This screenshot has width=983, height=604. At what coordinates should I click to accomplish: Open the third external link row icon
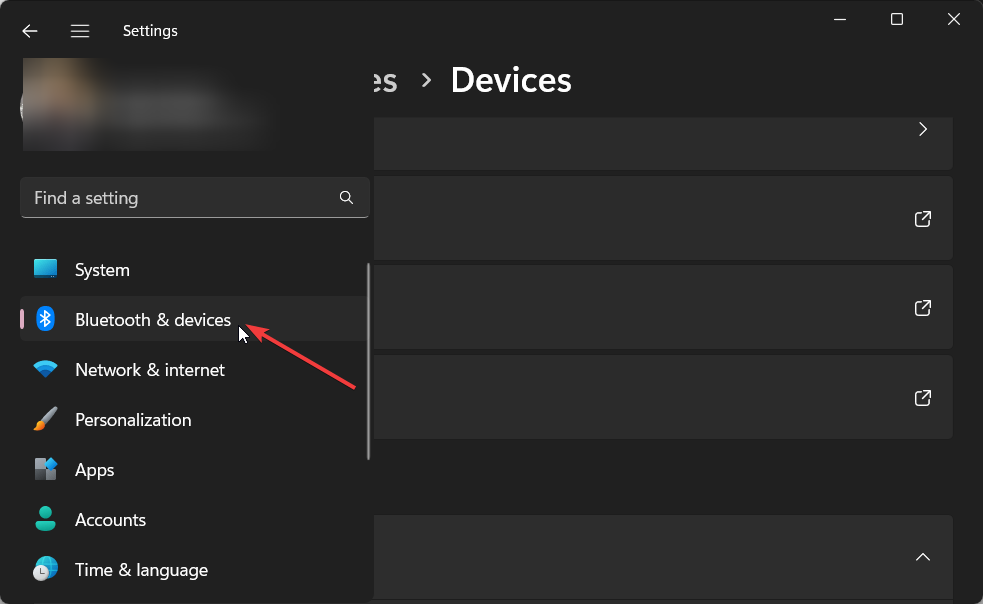click(x=923, y=397)
